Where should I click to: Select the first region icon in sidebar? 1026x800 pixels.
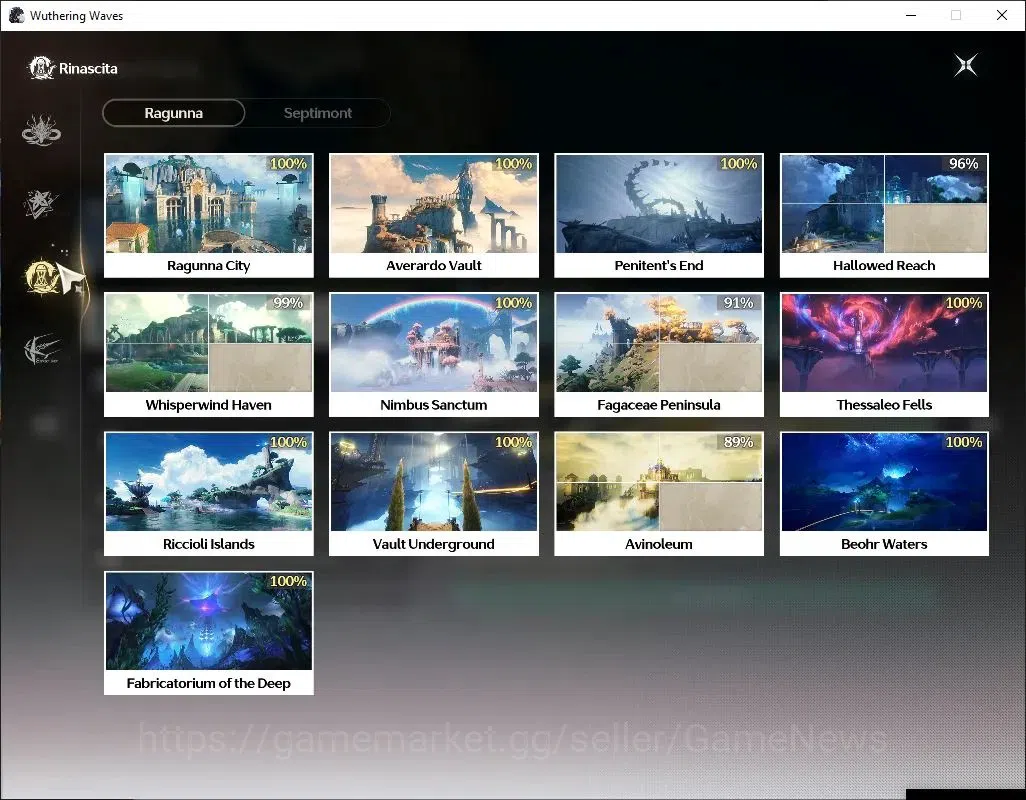pyautogui.click(x=41, y=130)
